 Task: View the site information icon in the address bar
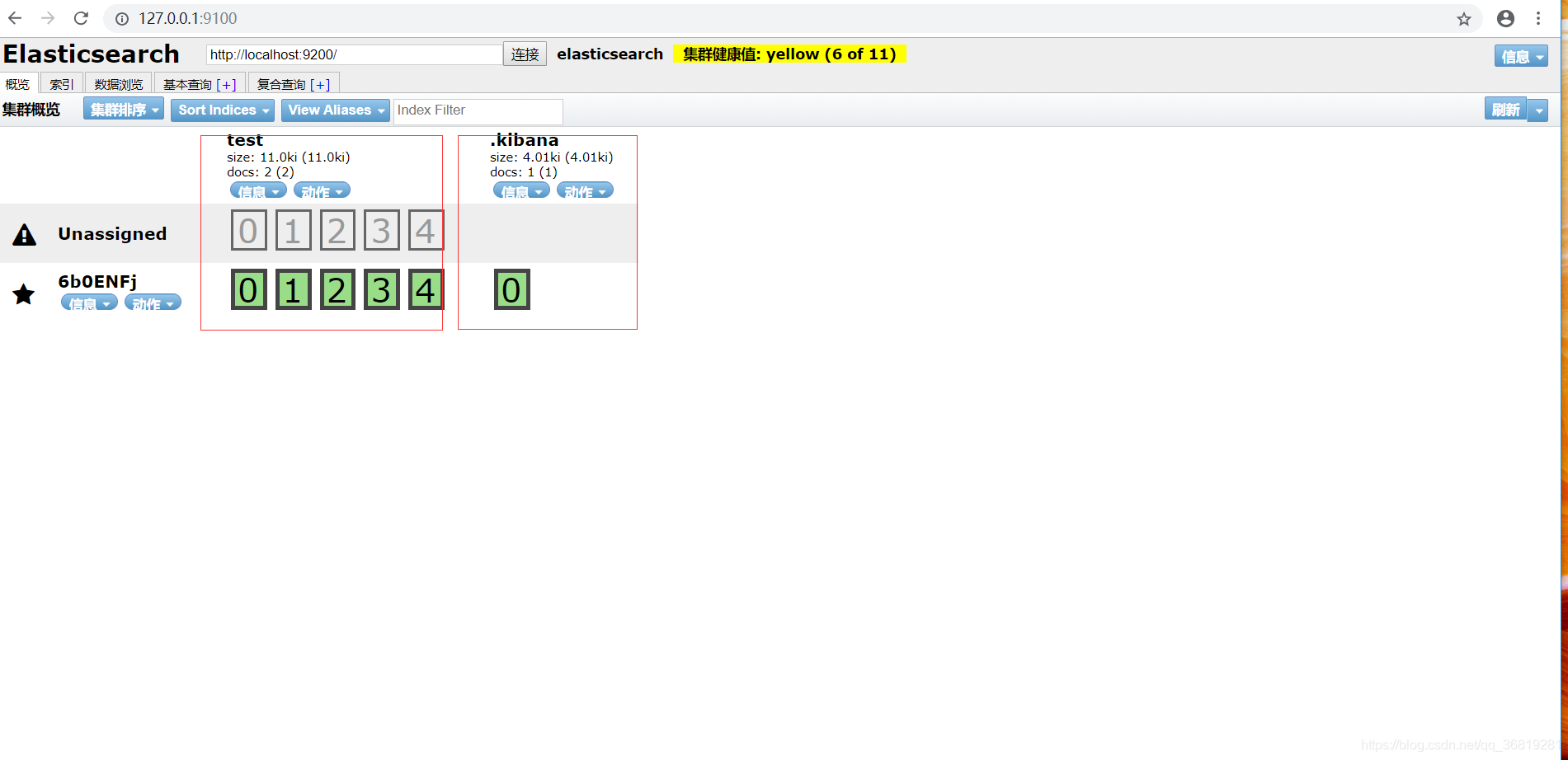[x=122, y=19]
